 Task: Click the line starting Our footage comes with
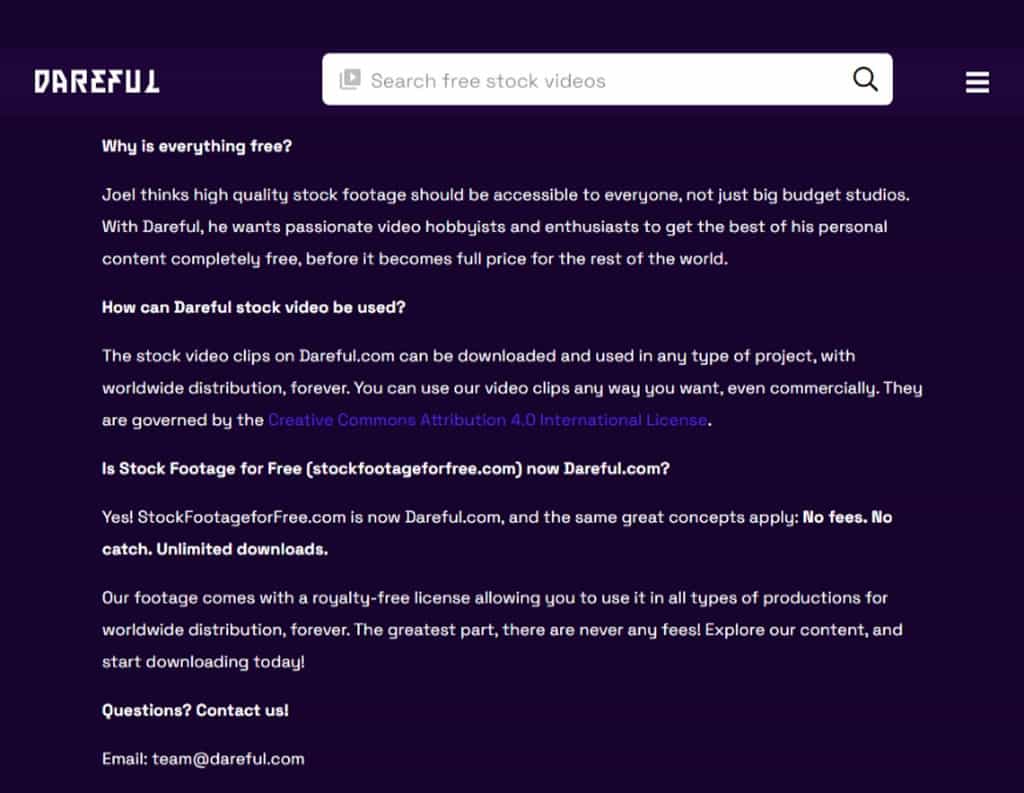coord(494,598)
